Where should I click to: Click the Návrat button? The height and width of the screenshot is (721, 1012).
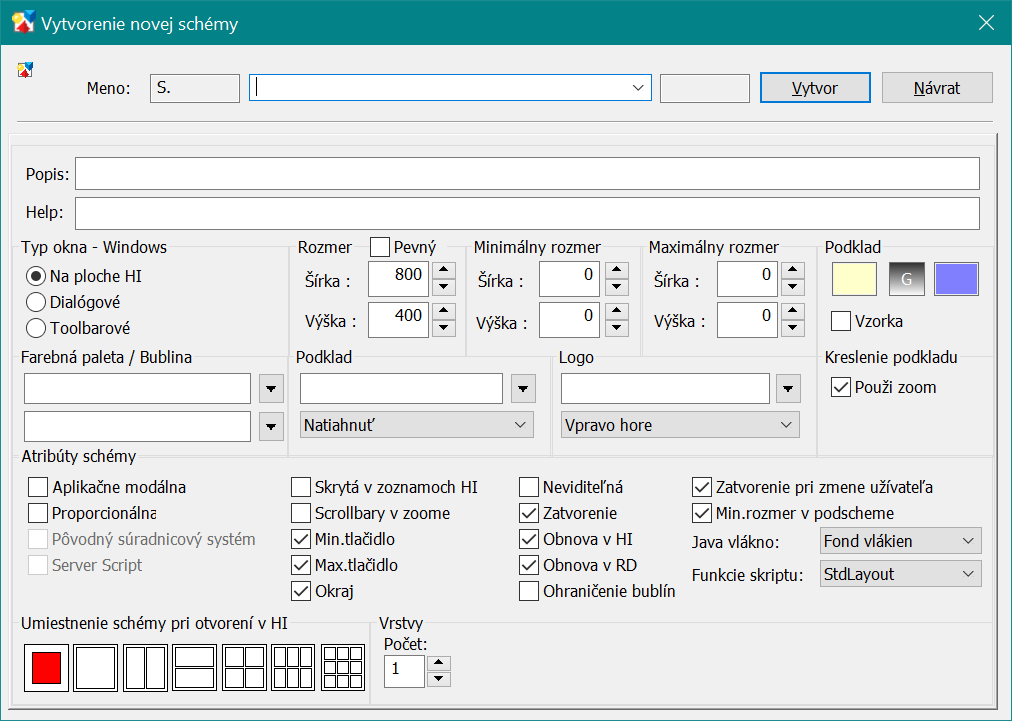[937, 88]
